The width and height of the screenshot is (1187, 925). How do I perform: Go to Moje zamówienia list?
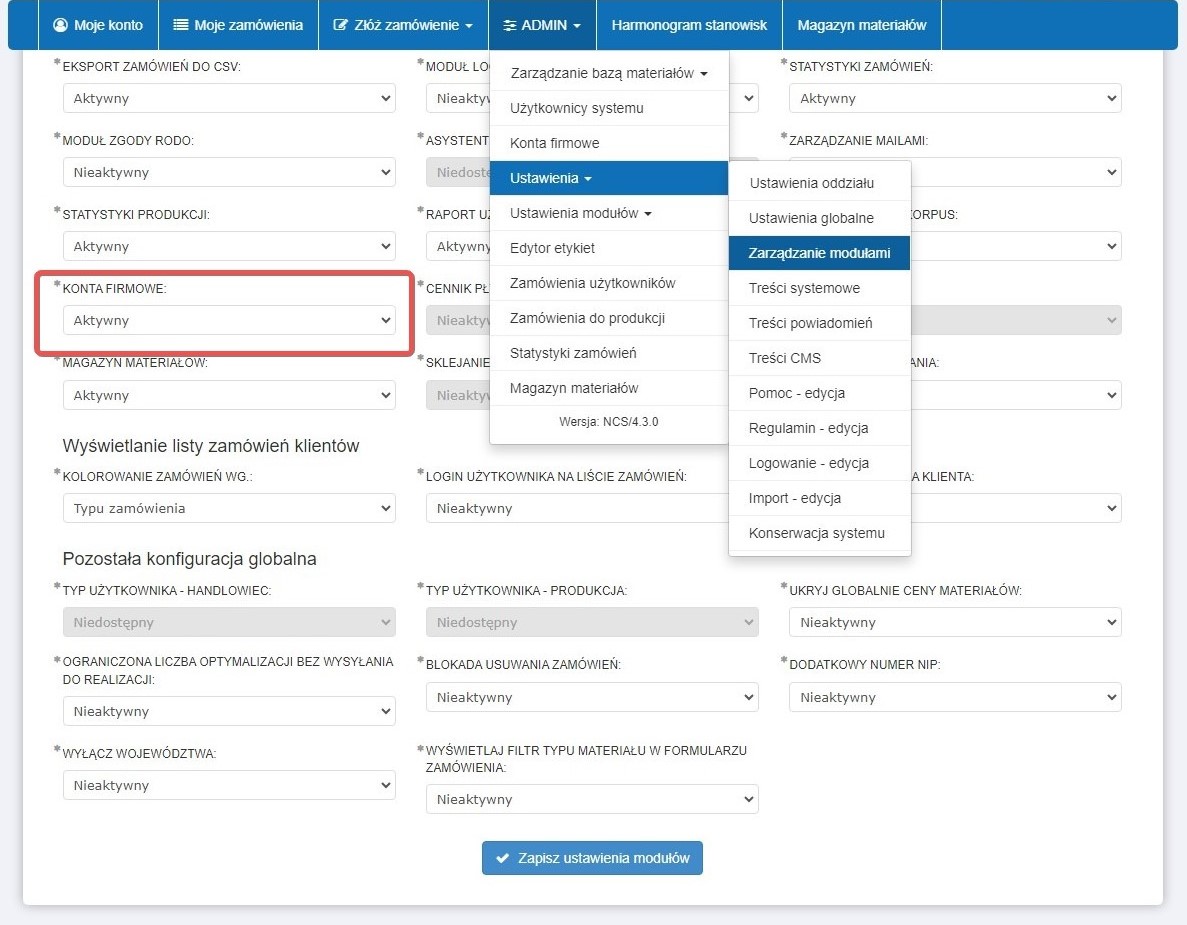point(238,25)
